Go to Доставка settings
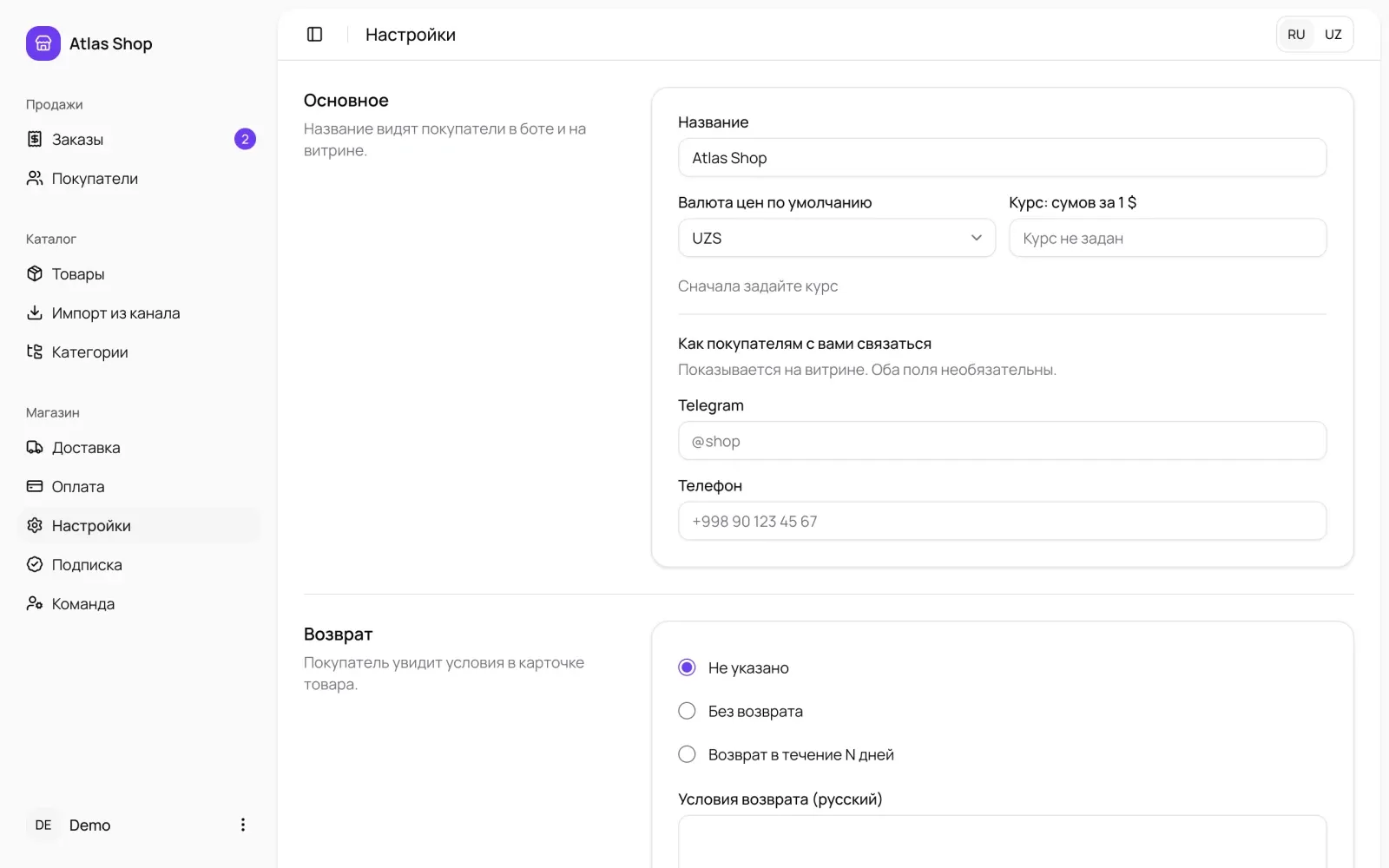Screen dimensions: 1389x868 pos(139,447)
